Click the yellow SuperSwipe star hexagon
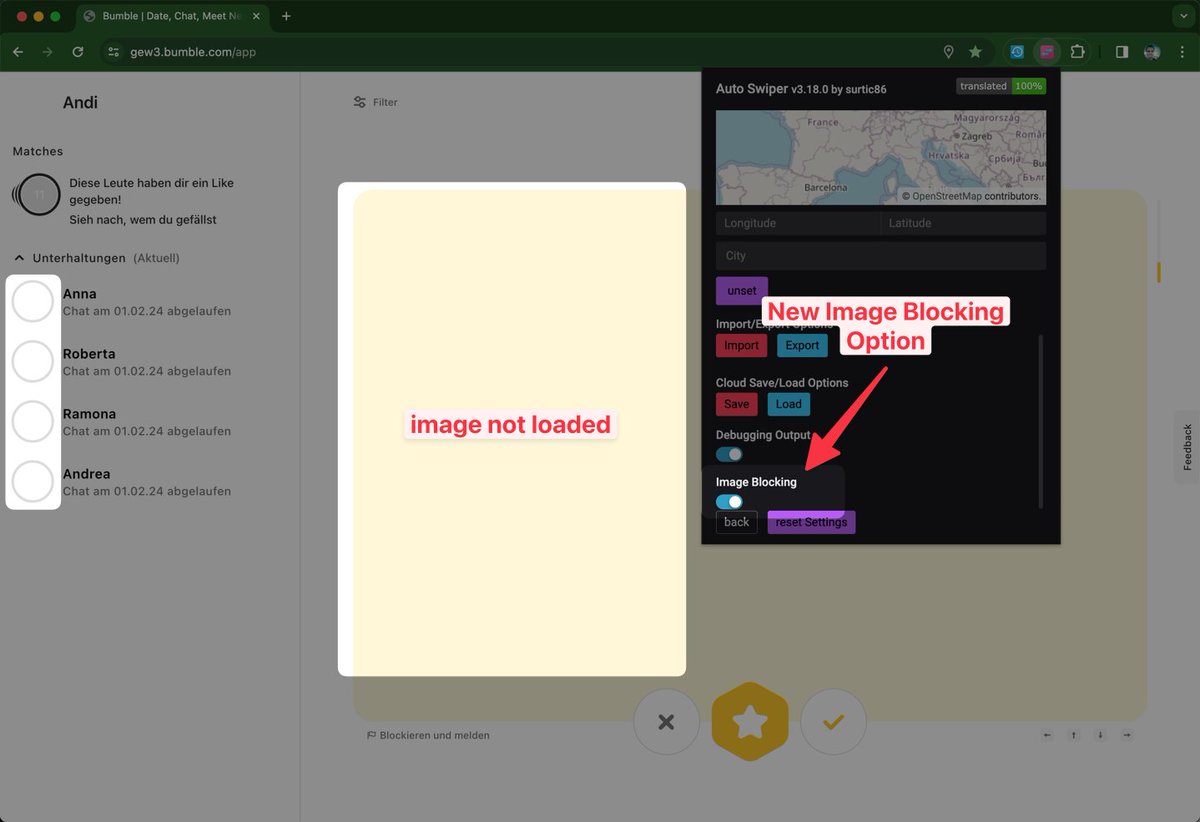 (x=750, y=722)
